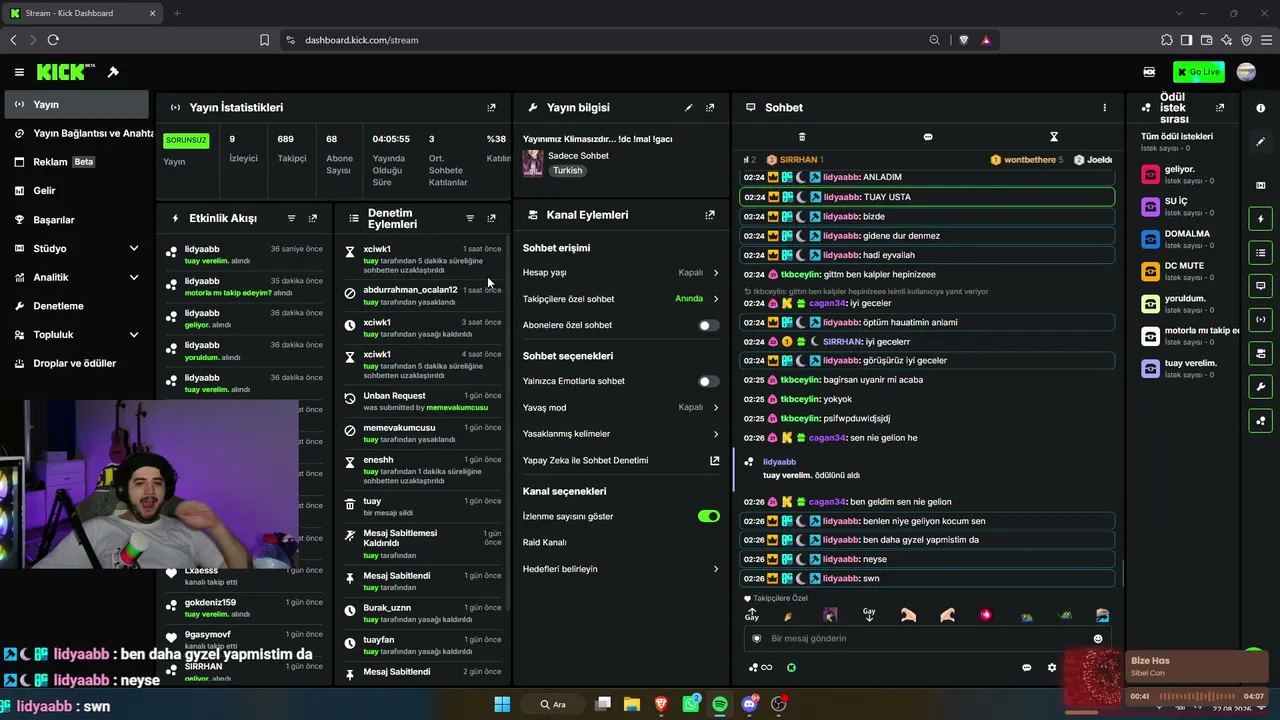The image size is (1280, 720).
Task: Open the emoji picker in the message box
Action: 1098,638
